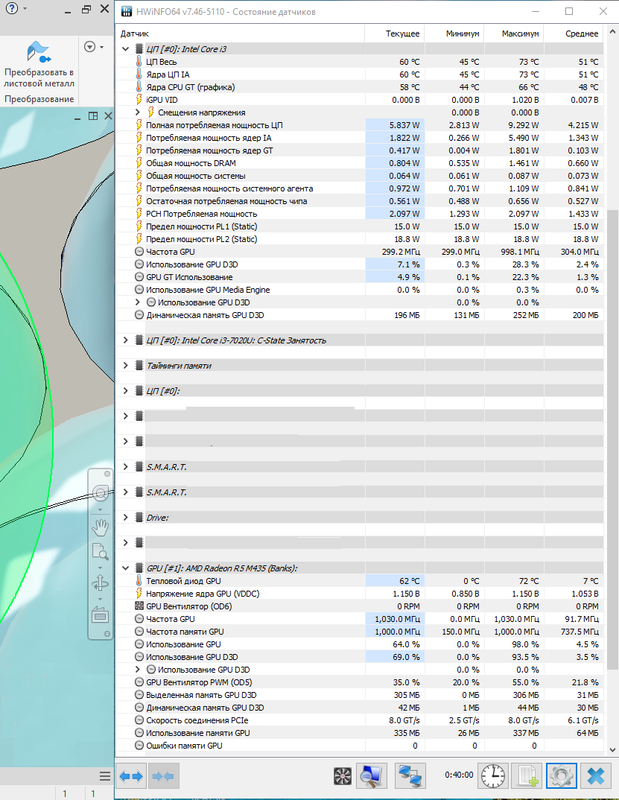The width and height of the screenshot is (619, 800).
Task: Click the hamburger menu icon at the CAD status bar
Action: pyautogui.click(x=105, y=777)
